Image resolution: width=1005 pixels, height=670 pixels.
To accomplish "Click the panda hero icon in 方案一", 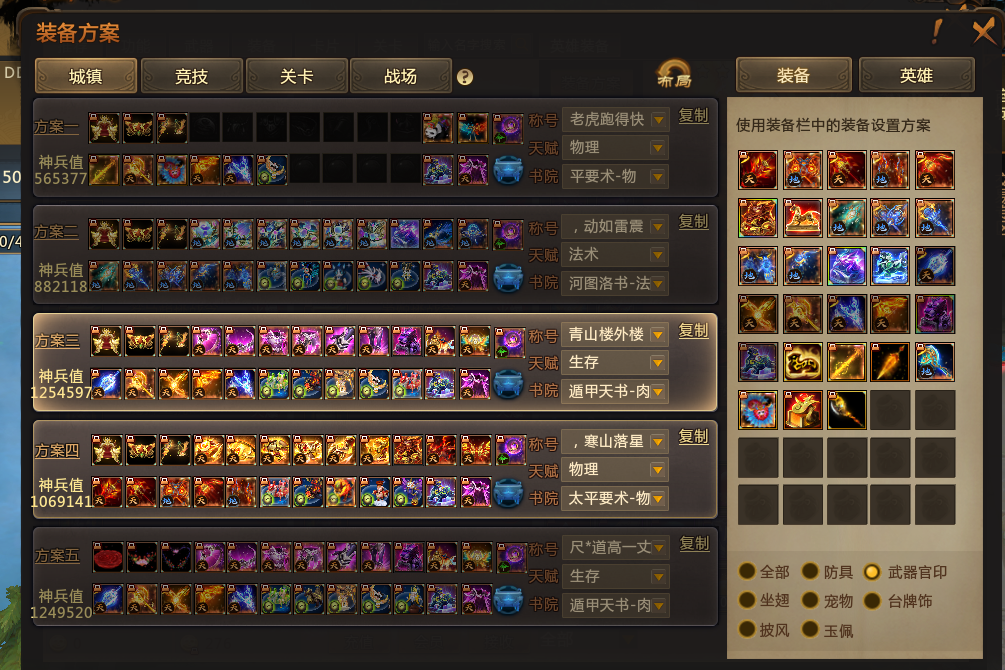I will coord(438,128).
